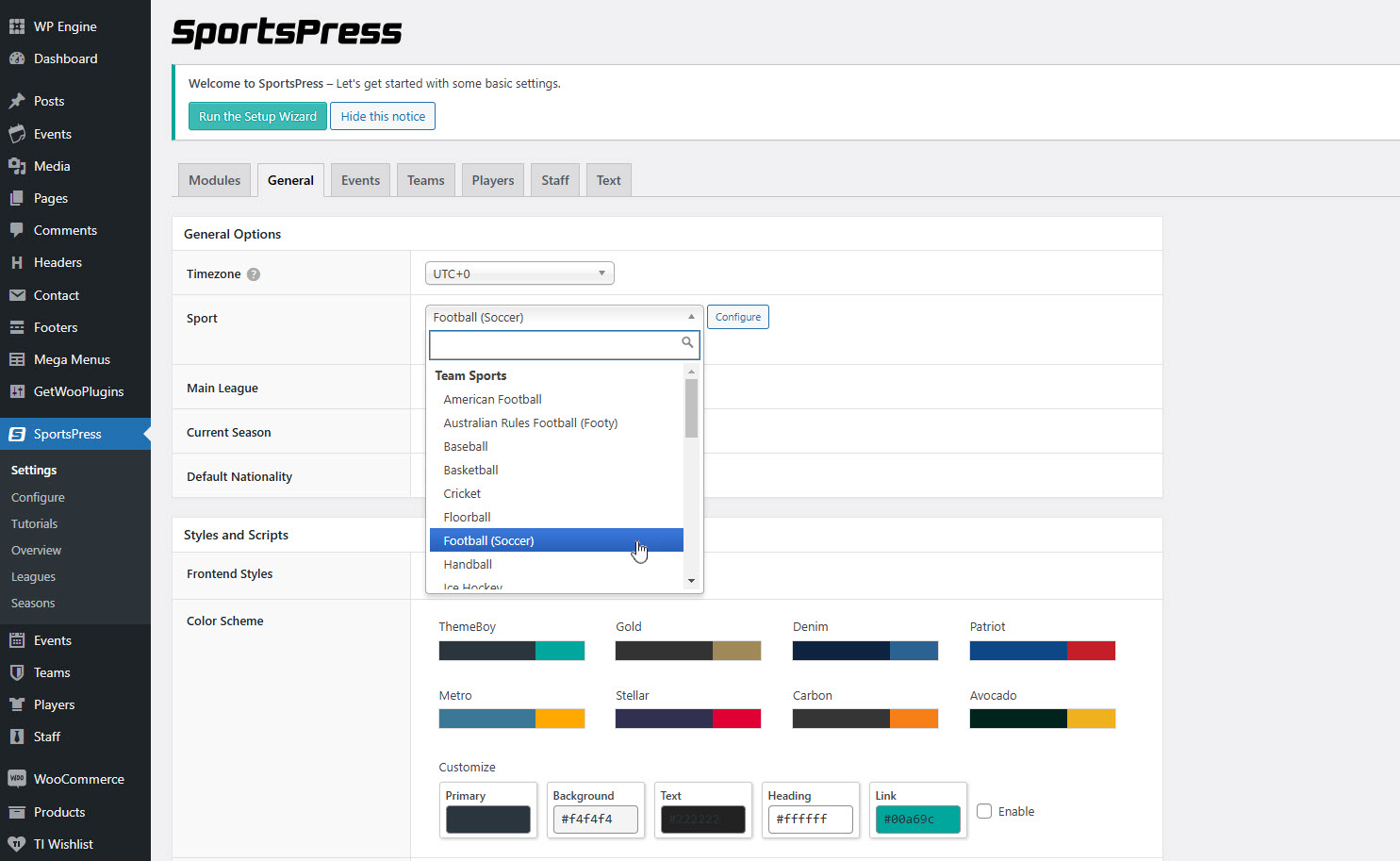
Task: Open Overview in SportsPress submenu
Action: (37, 550)
